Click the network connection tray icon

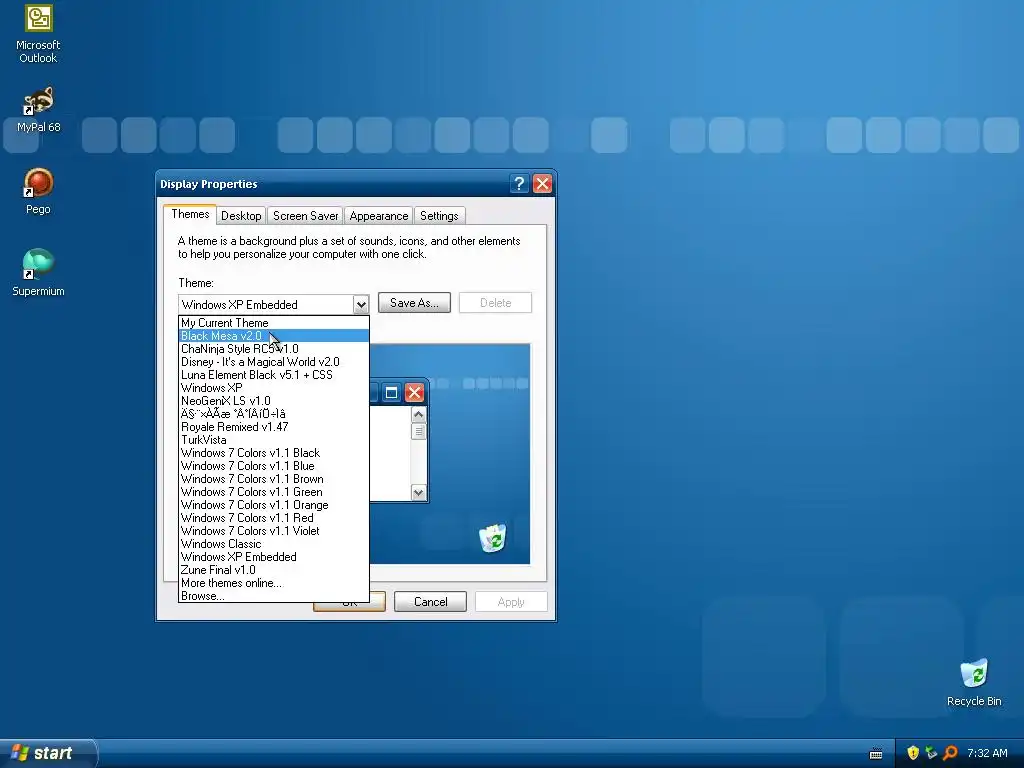point(931,753)
